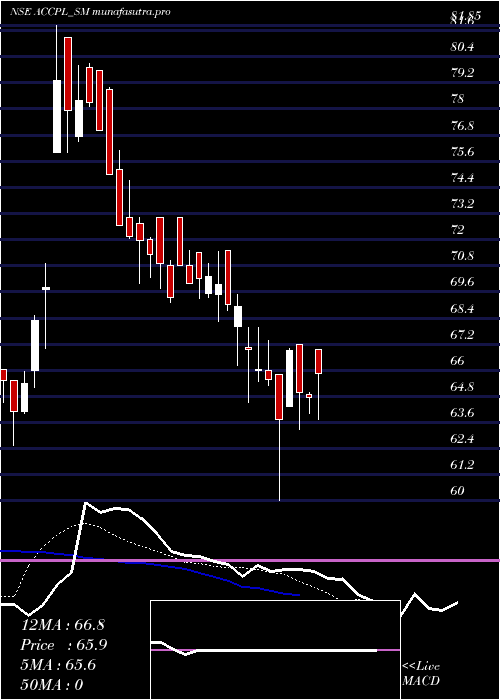Select the 63.6 price level label
The image size is (500, 700).
coord(464,413)
